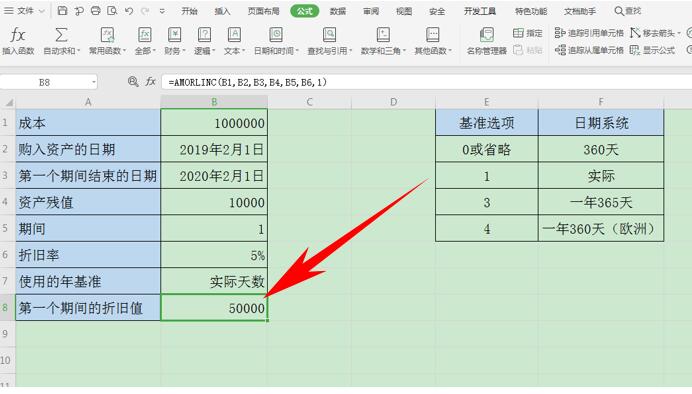This screenshot has height=394, width=692.
Task: Open the Name Manager (名称管理器) icon
Action: point(486,35)
